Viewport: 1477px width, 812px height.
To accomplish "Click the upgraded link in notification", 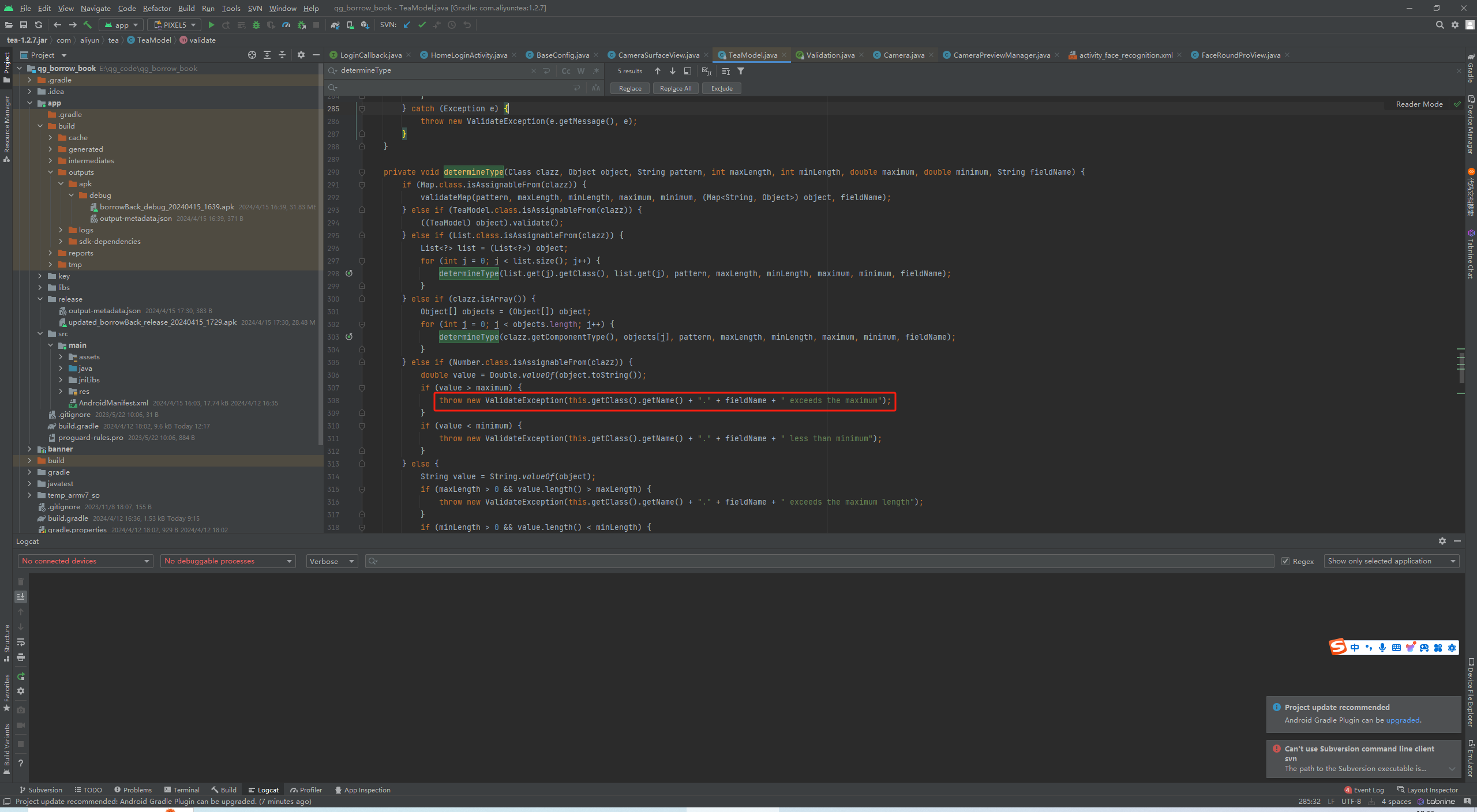I will pyautogui.click(x=1403, y=720).
